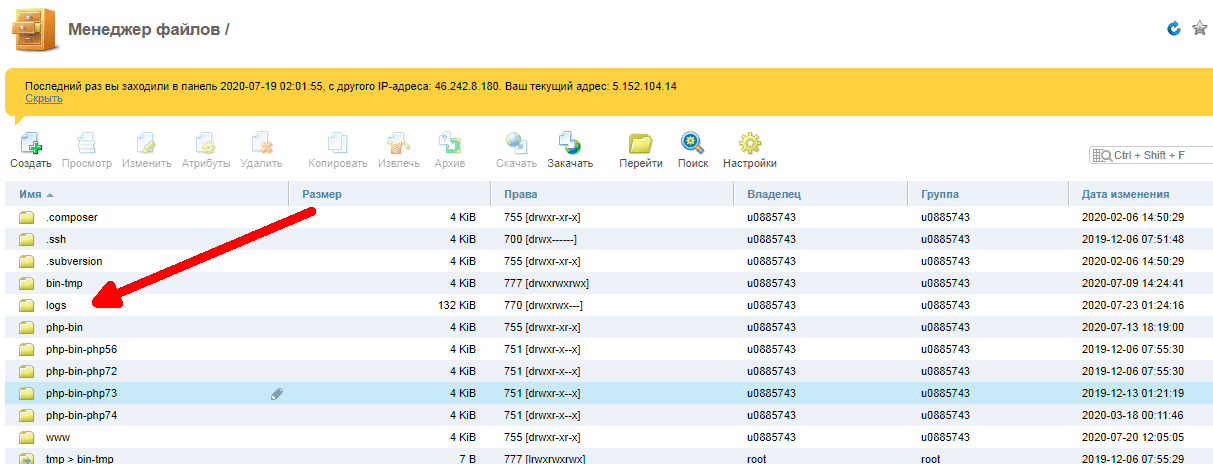Select the bin-tmp folder name
This screenshot has width=1213, height=464.
64,283
